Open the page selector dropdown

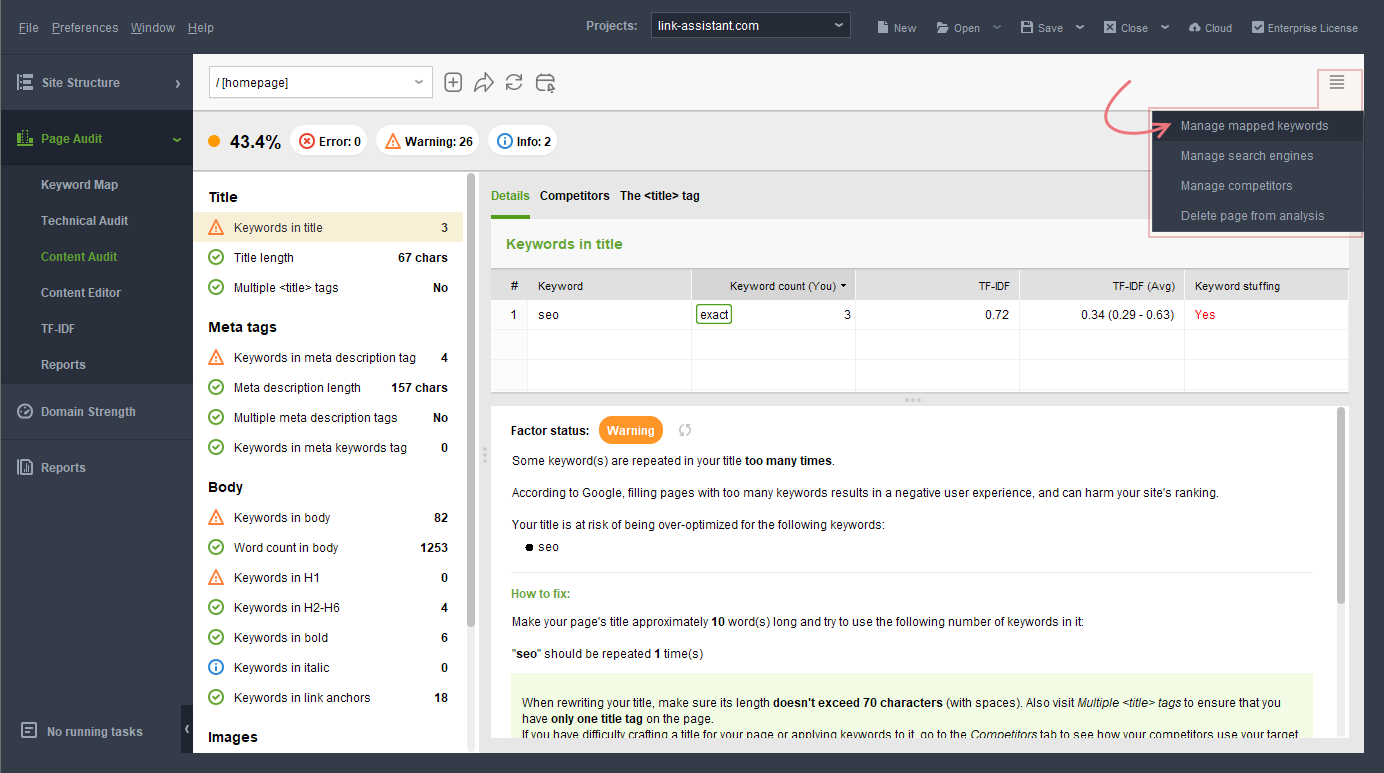click(x=321, y=82)
